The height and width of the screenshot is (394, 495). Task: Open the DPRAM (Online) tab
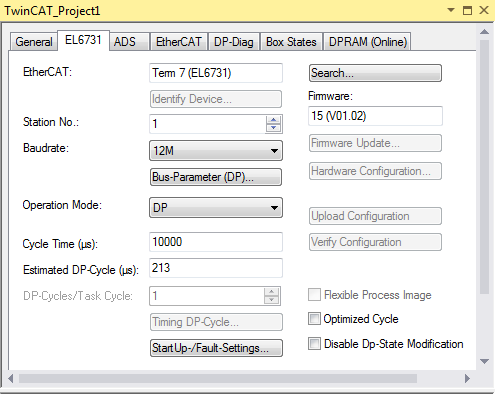pos(368,42)
